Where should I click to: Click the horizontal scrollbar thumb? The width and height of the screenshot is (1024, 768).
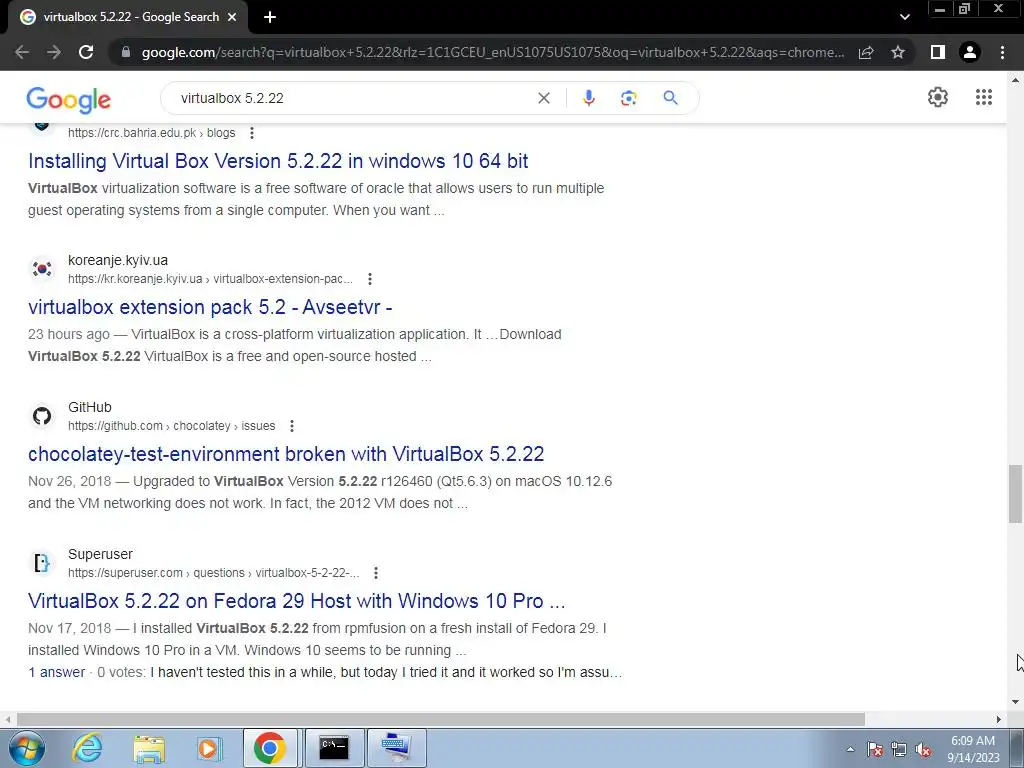click(441, 719)
